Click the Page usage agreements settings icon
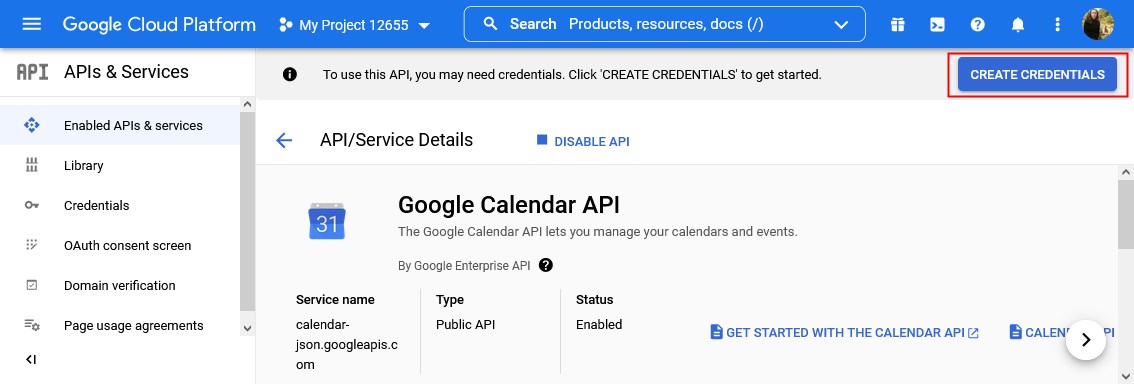The image size is (1134, 384). point(32,325)
